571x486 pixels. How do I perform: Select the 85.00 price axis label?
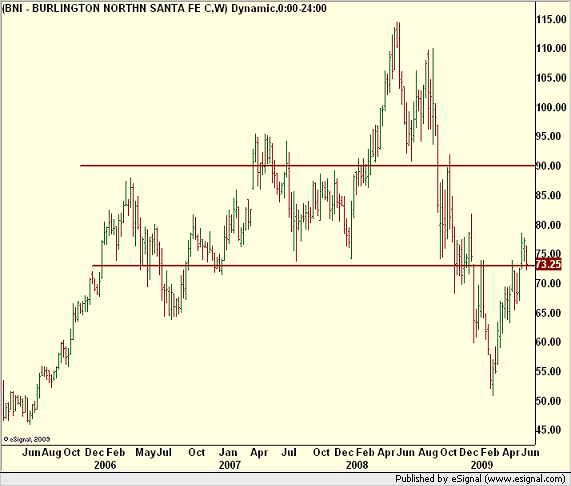click(x=548, y=195)
